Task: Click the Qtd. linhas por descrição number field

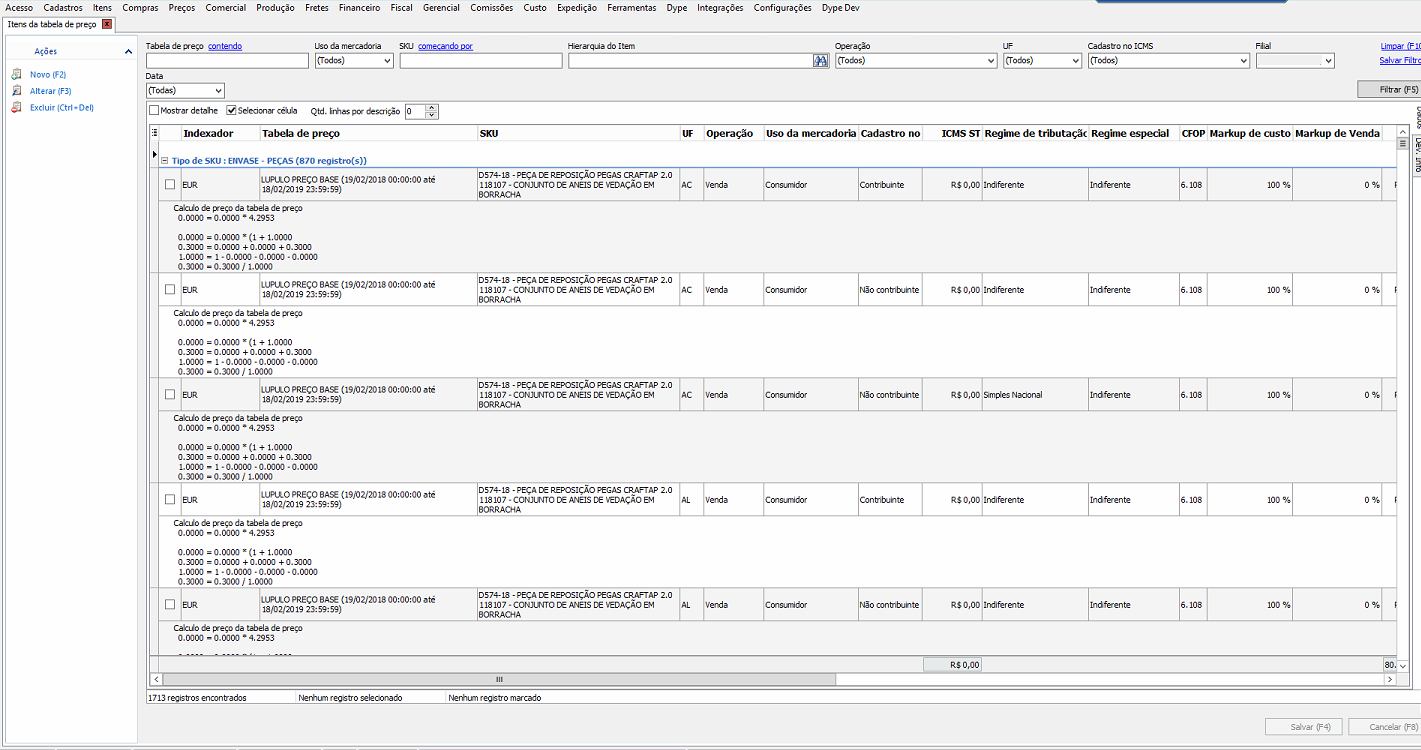Action: (x=415, y=111)
